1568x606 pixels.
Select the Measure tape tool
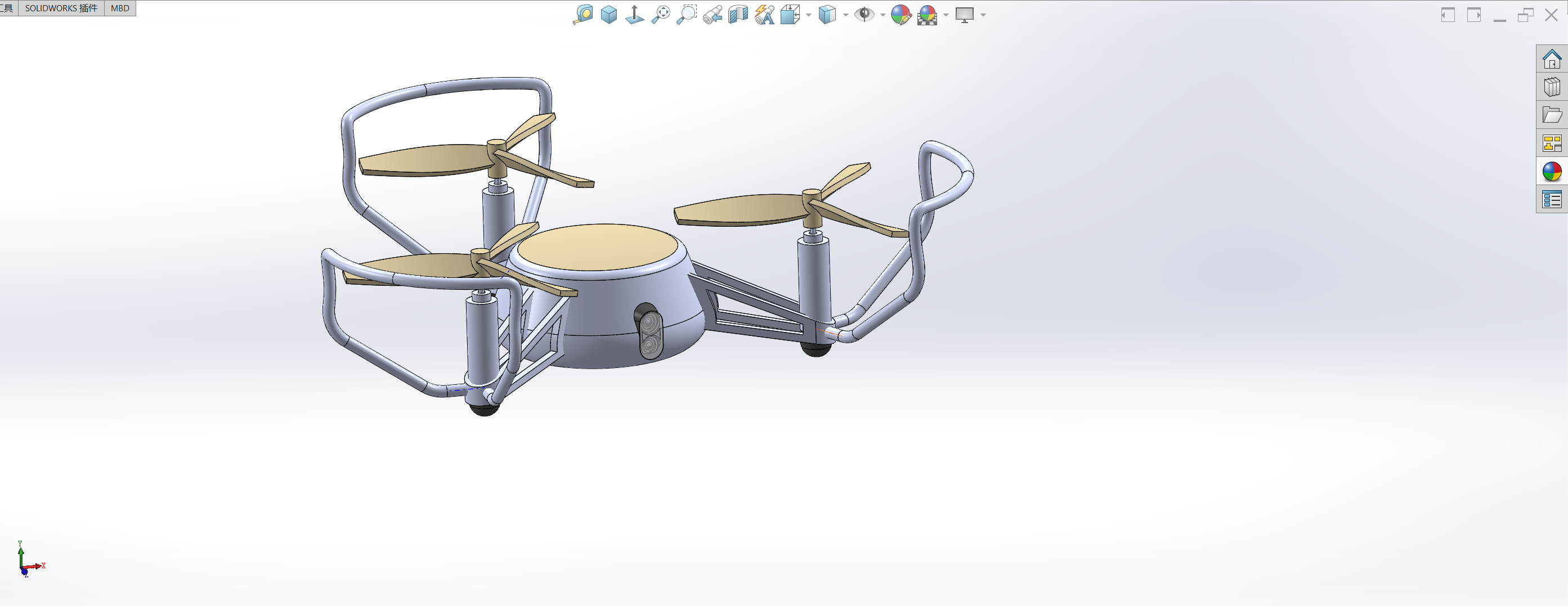tap(583, 14)
